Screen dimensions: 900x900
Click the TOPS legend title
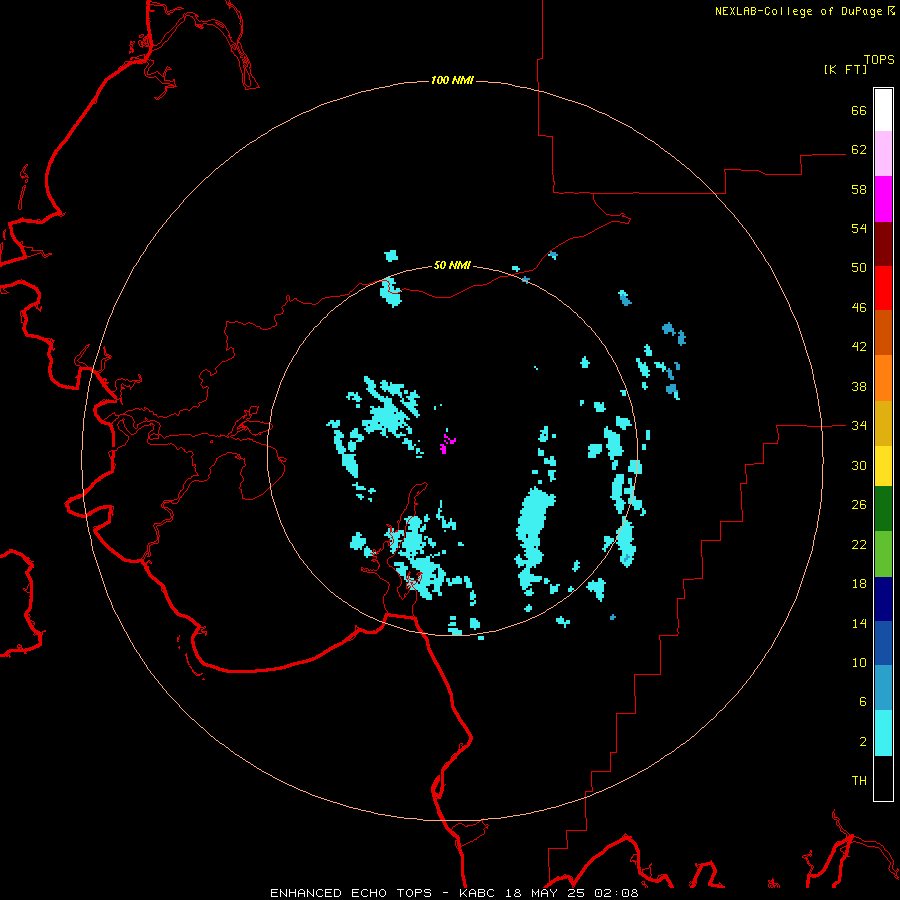879,59
